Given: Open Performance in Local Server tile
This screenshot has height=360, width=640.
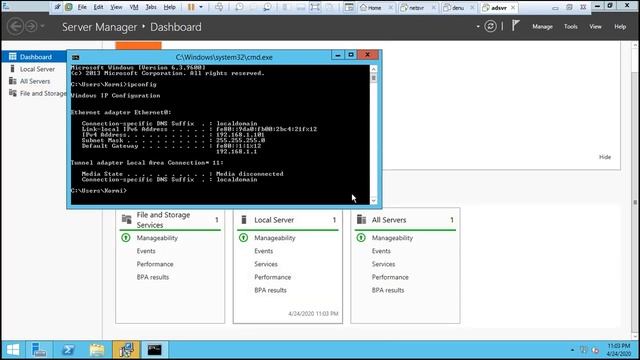Looking at the screenshot, I should [x=272, y=277].
